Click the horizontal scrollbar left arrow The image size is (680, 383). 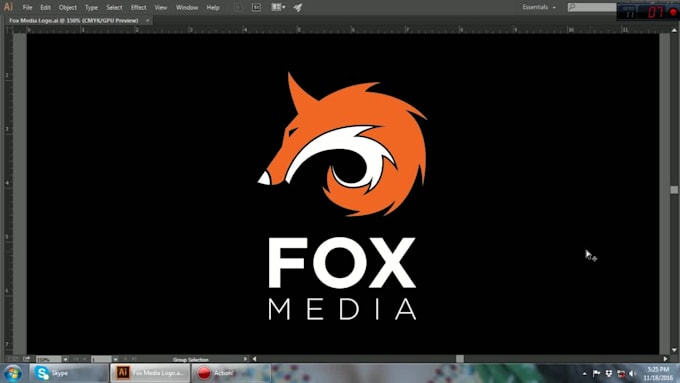255,359
